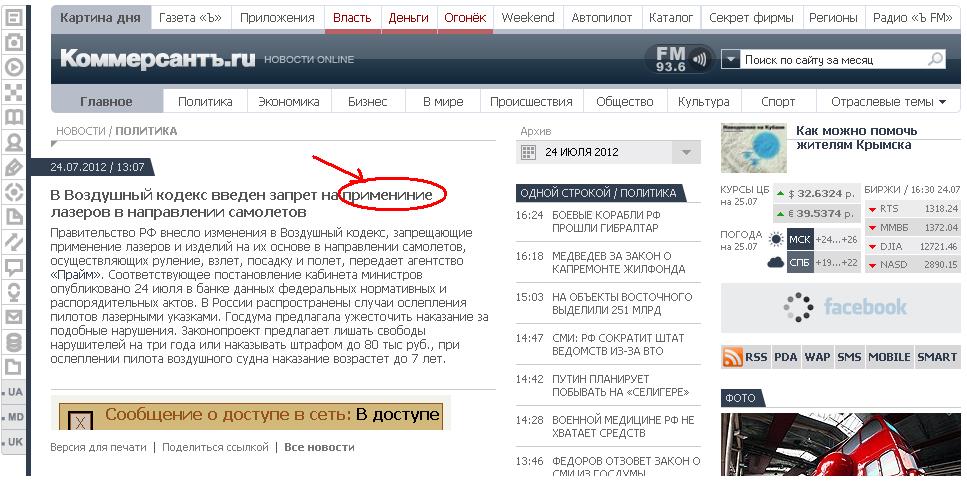The height and width of the screenshot is (493, 967).
Task: Select the Бизнес section
Action: pos(368,102)
